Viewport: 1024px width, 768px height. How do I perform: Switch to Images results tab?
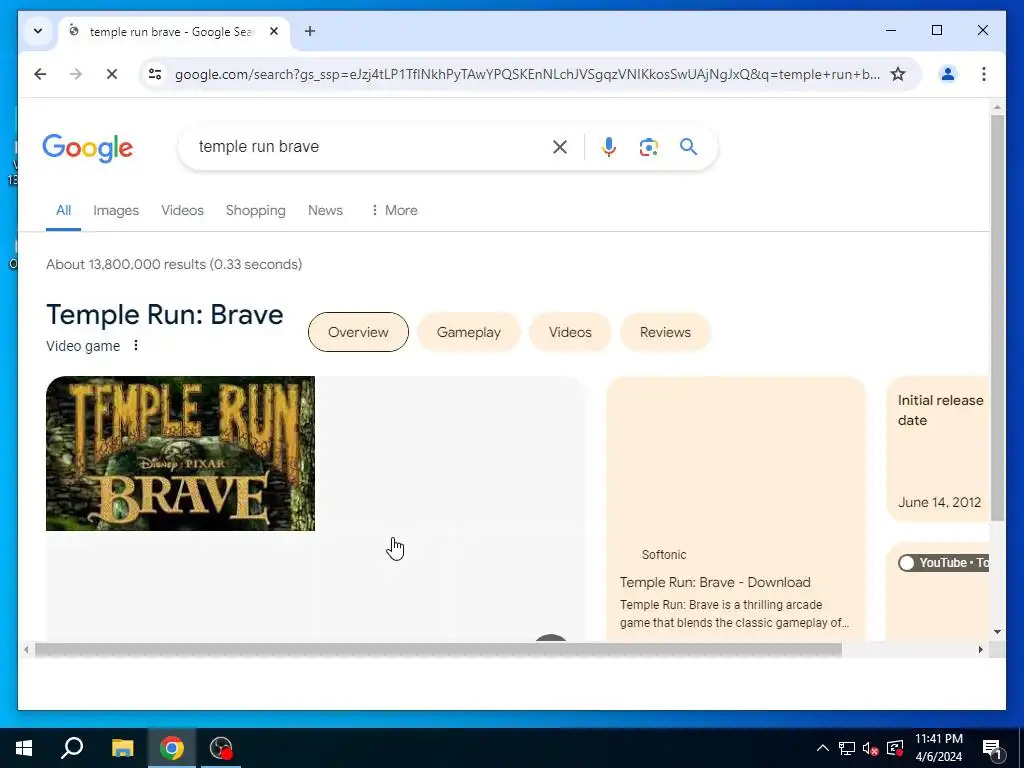(116, 210)
